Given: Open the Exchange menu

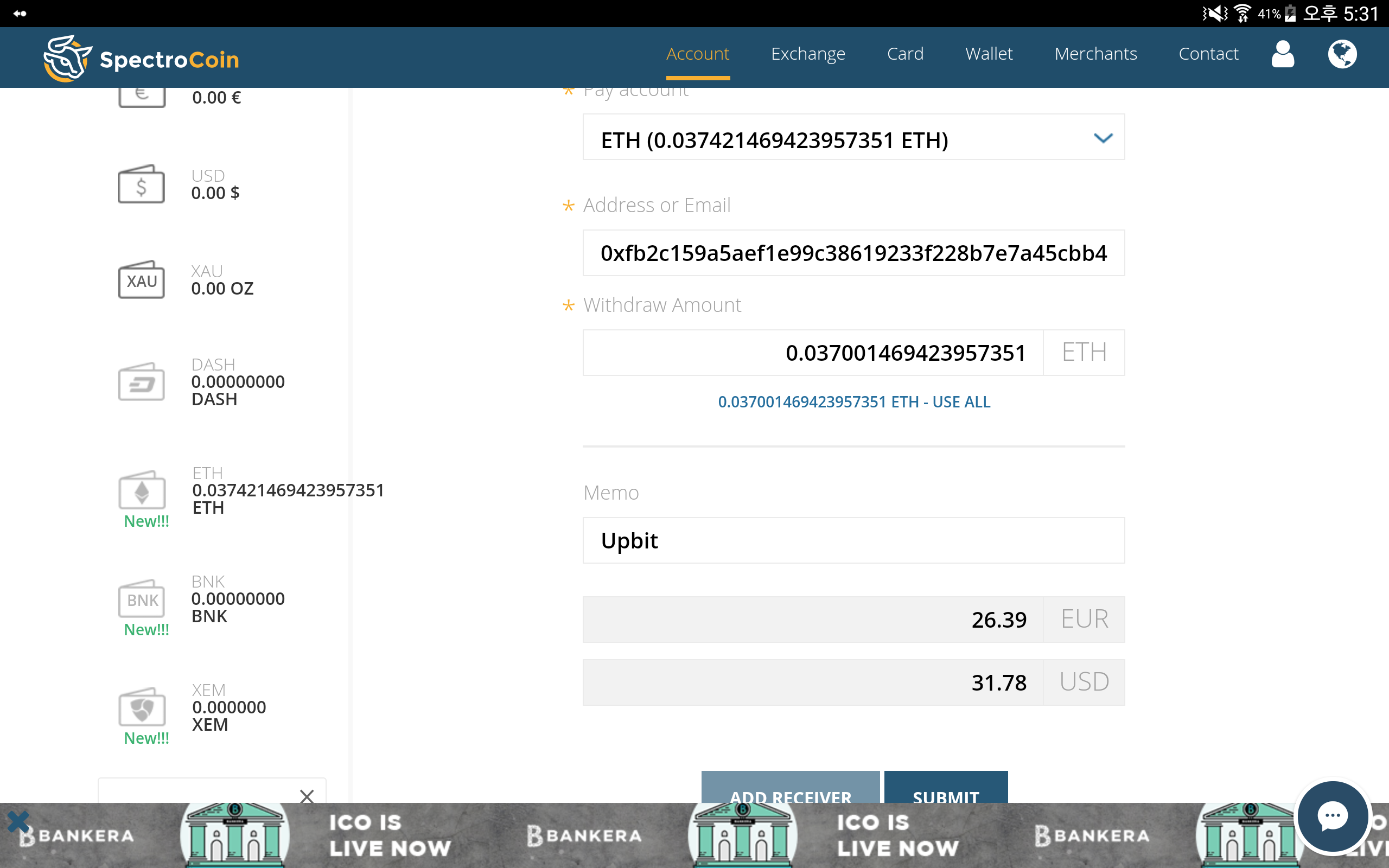Looking at the screenshot, I should pyautogui.click(x=807, y=54).
